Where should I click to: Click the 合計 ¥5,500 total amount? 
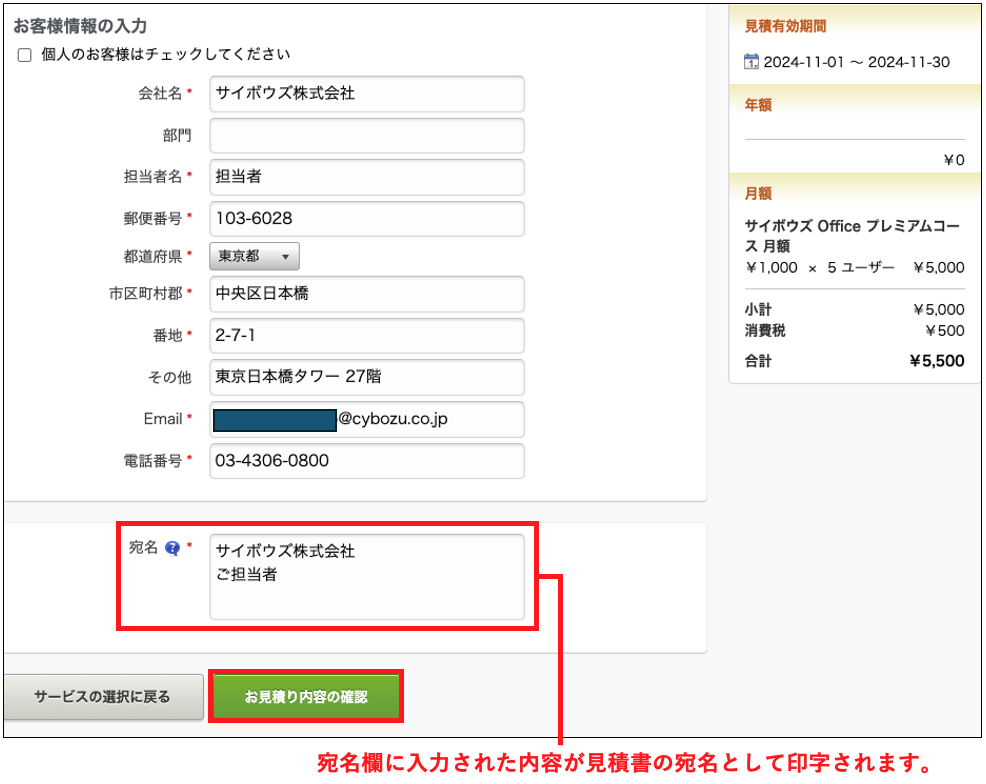coord(936,361)
